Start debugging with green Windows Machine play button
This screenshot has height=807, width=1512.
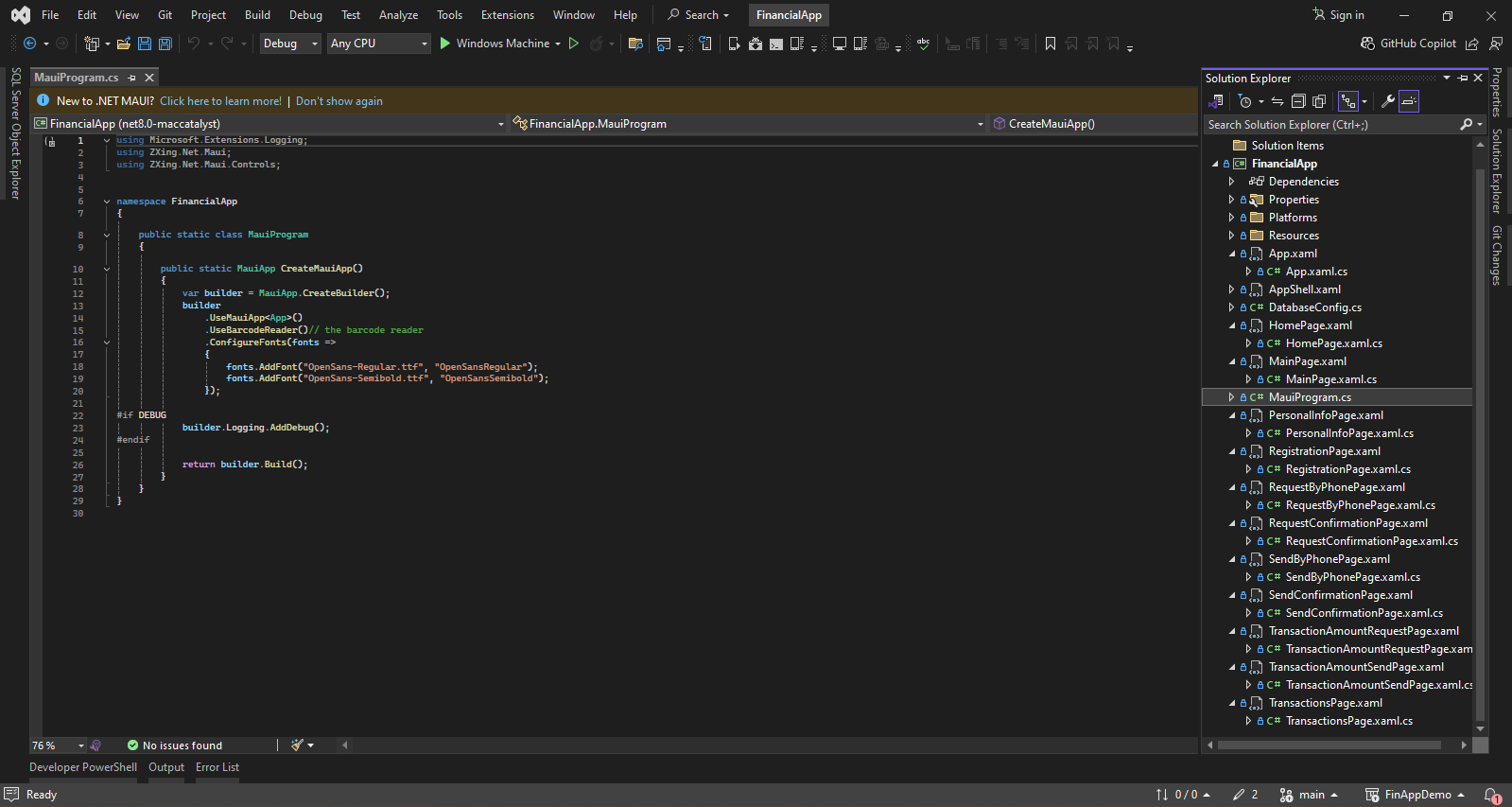coord(444,44)
